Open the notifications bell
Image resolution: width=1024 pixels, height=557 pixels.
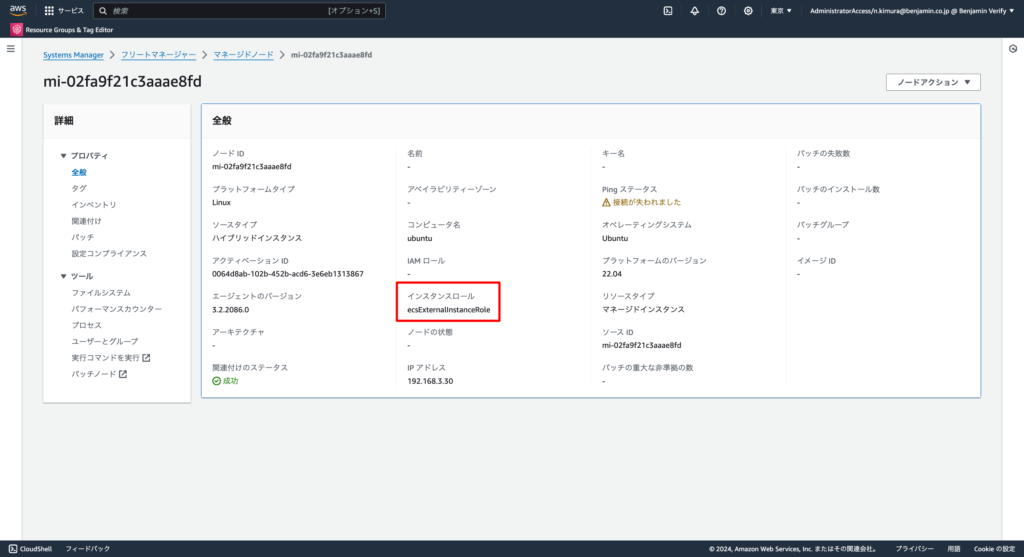pos(694,10)
